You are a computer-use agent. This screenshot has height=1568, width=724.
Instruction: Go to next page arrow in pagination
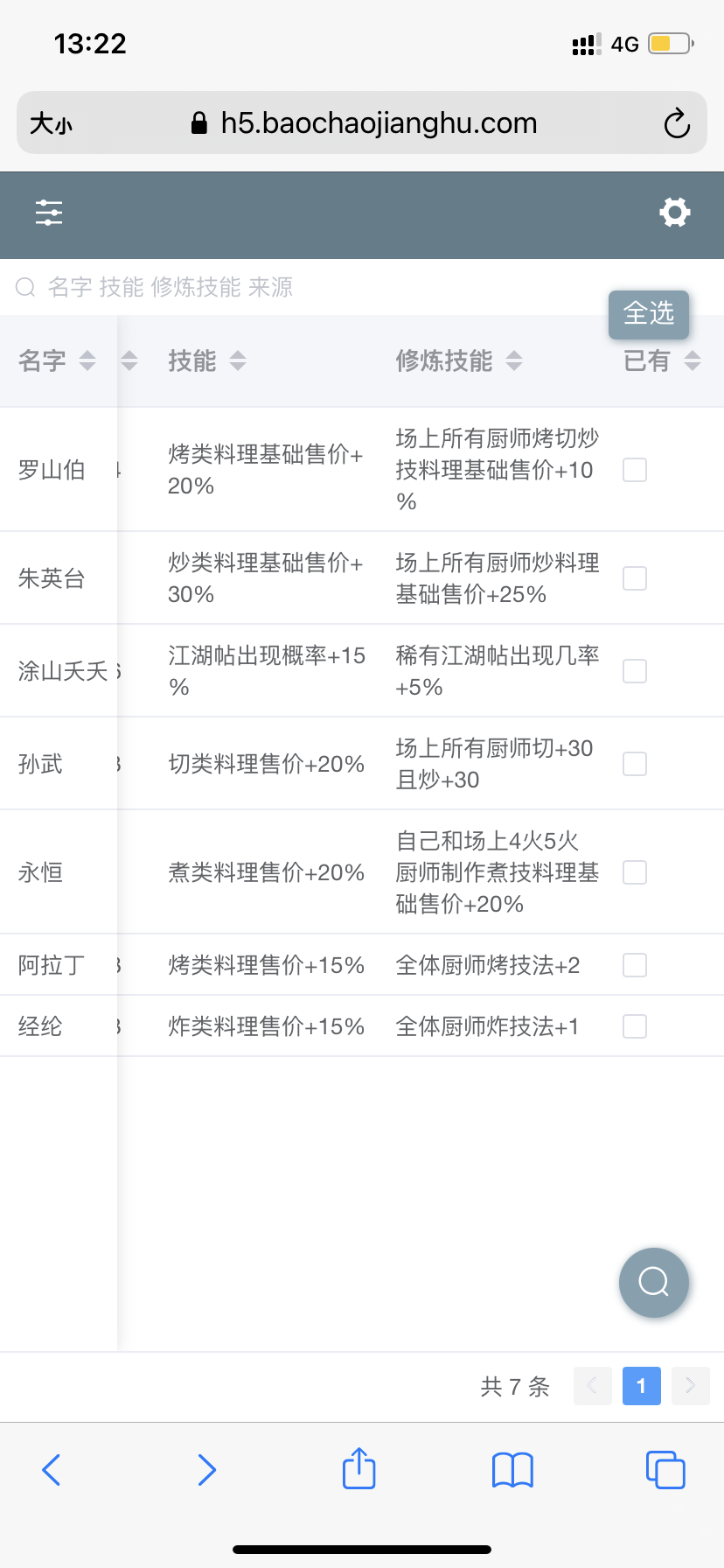tap(691, 1386)
